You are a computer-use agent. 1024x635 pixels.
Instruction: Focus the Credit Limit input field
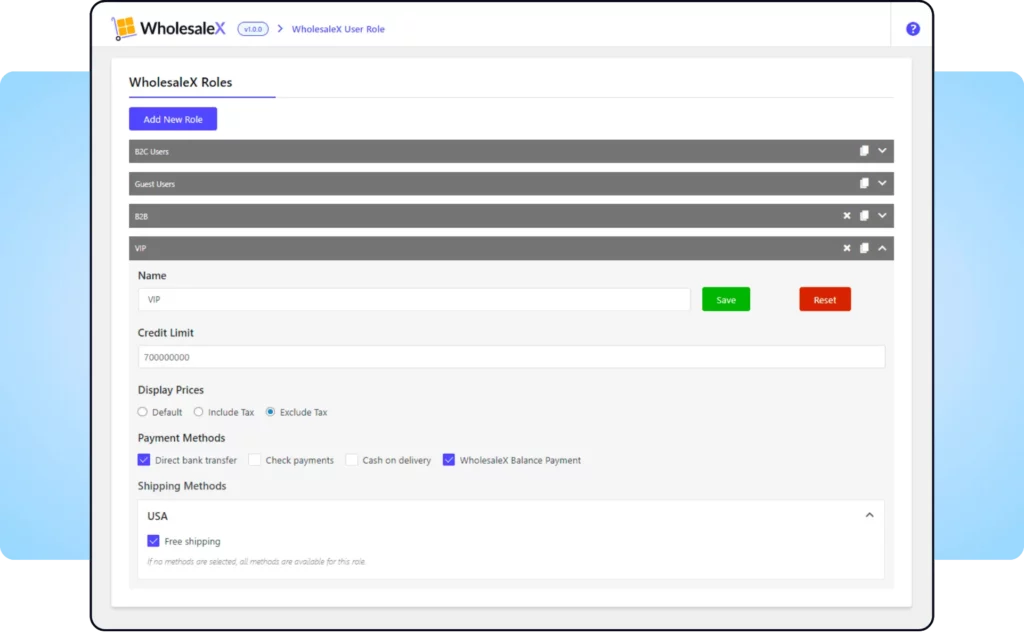coord(511,357)
